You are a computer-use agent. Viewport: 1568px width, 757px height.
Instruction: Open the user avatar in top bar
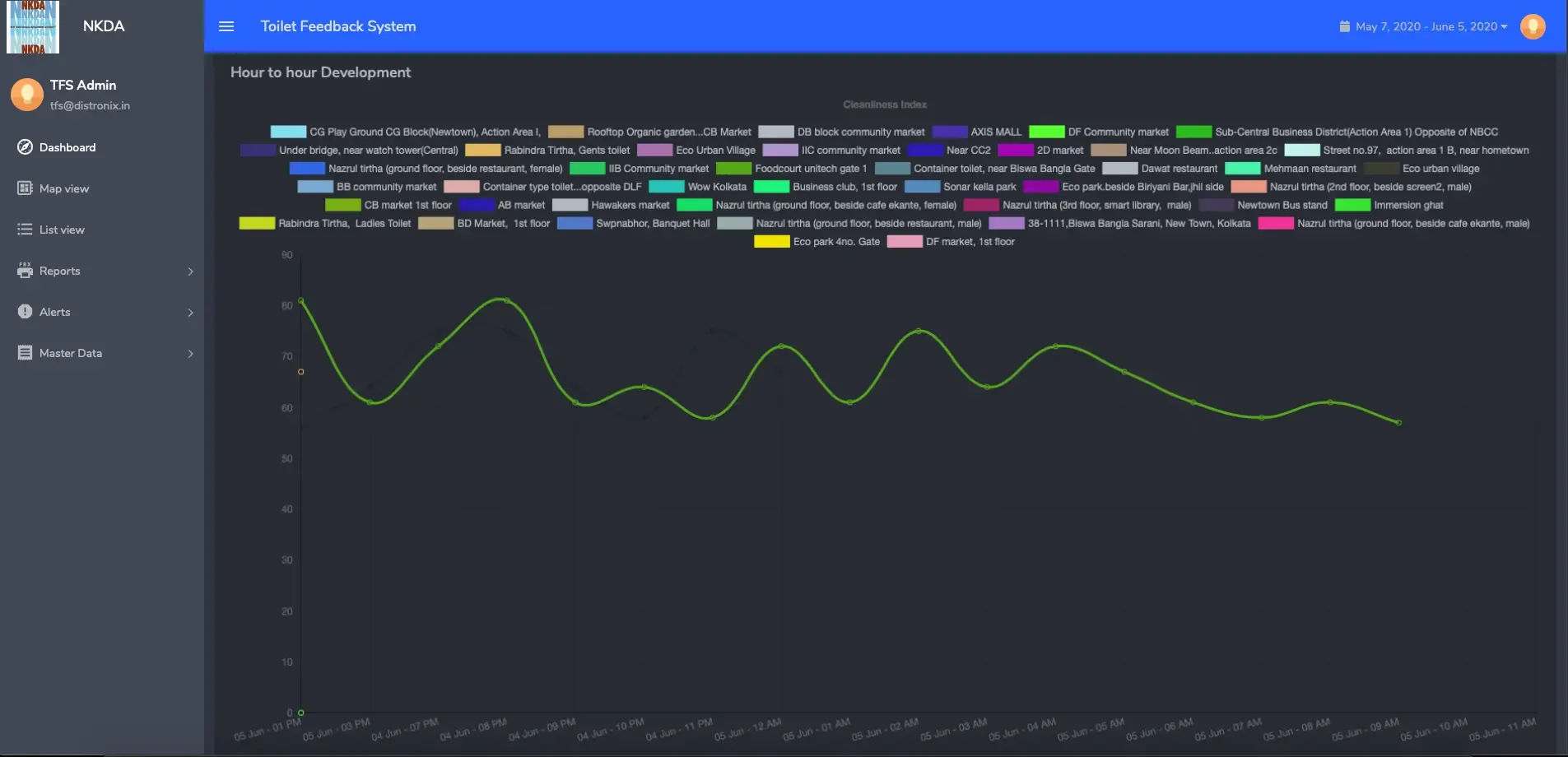1532,26
